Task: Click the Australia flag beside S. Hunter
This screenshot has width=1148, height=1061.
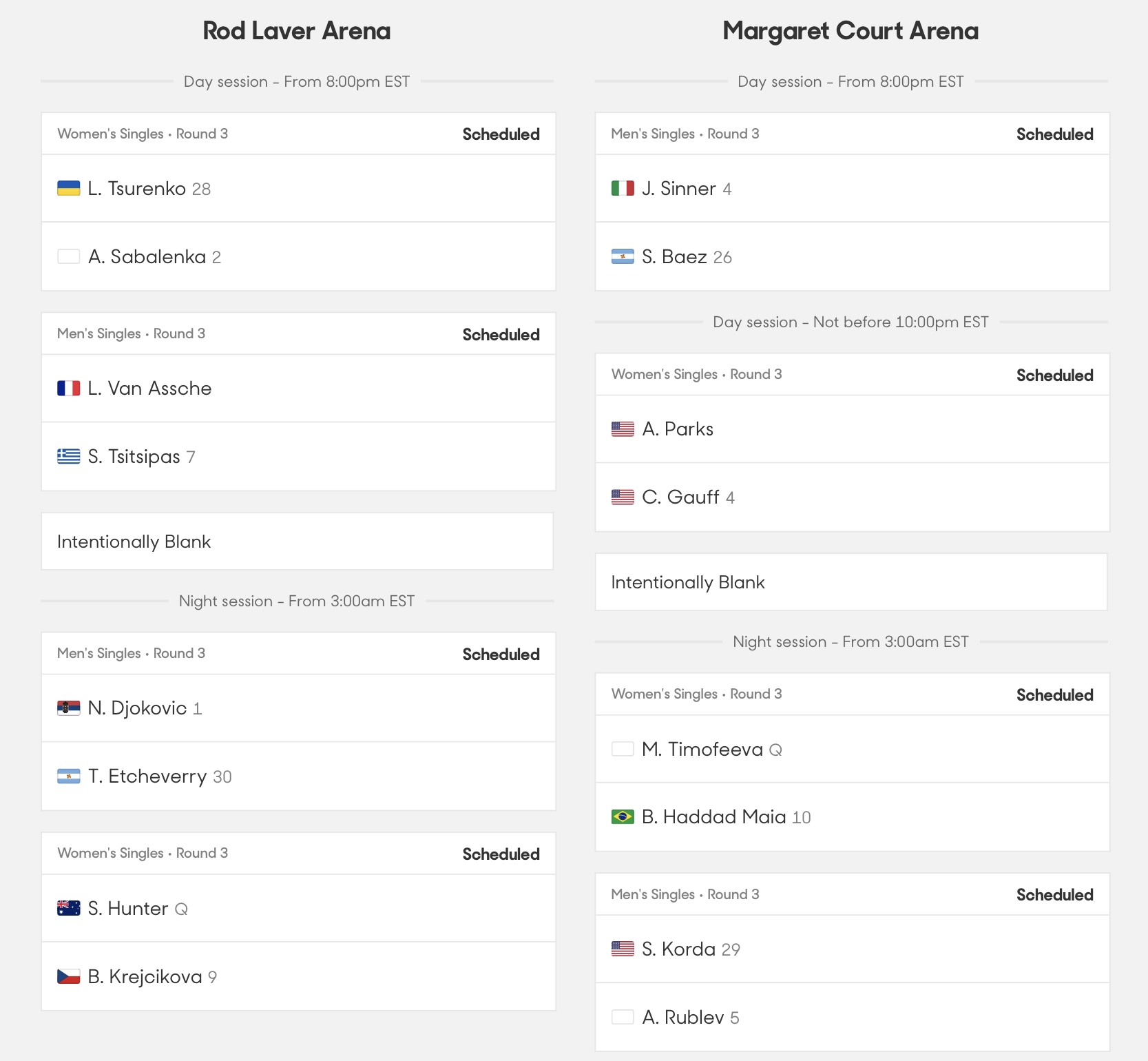Action: click(x=68, y=908)
